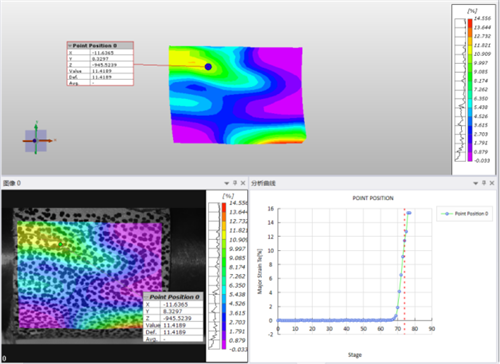Pin the 分析曲线 panel using the pushpin icon
Screen dimensions: 500x364
(484, 183)
